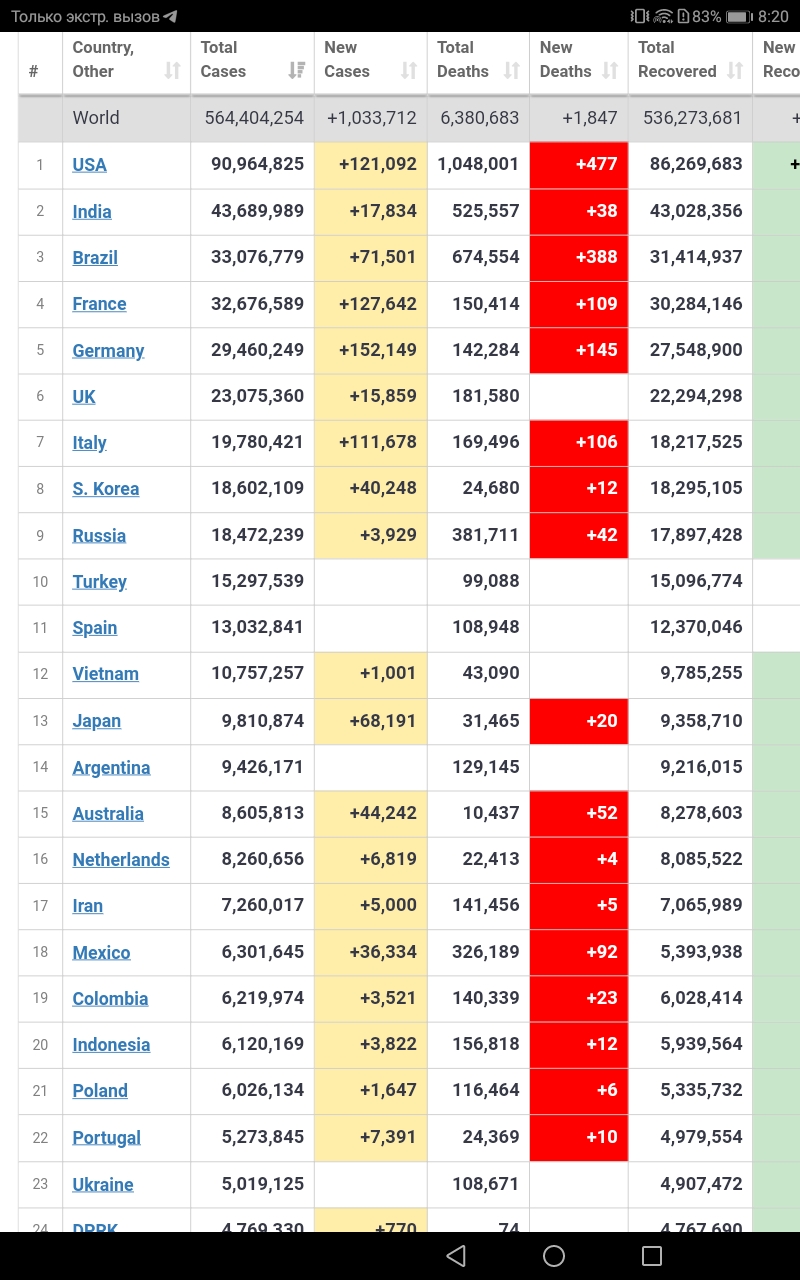Viewport: 800px width, 1280px height.
Task: Open the Germany country link
Action: 108,351
